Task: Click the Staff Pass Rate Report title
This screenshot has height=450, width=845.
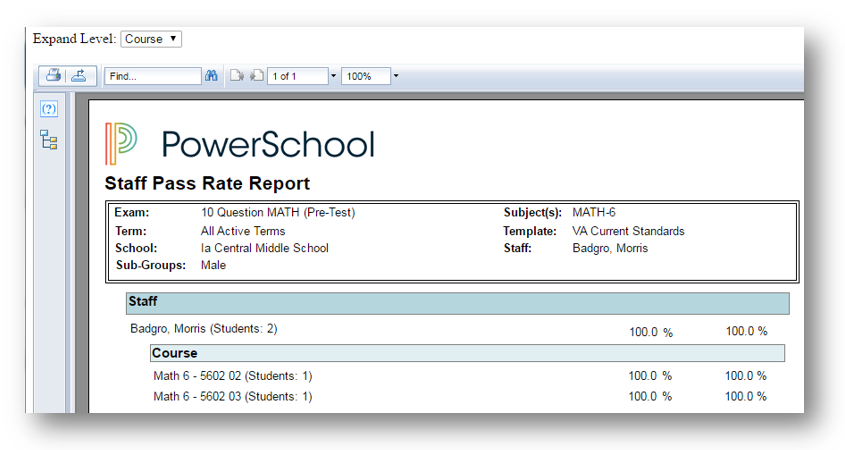Action: point(207,183)
